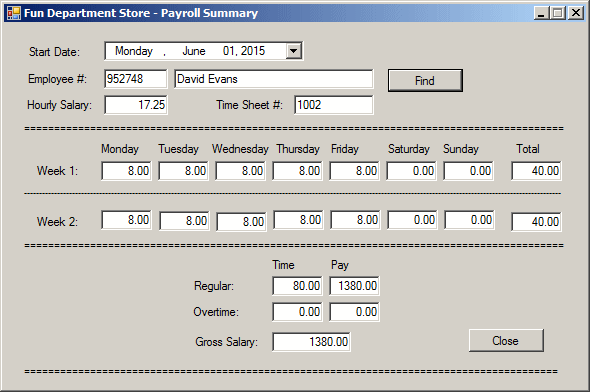590x392 pixels.
Task: Click the Week 2 Total field
Action: (x=537, y=222)
